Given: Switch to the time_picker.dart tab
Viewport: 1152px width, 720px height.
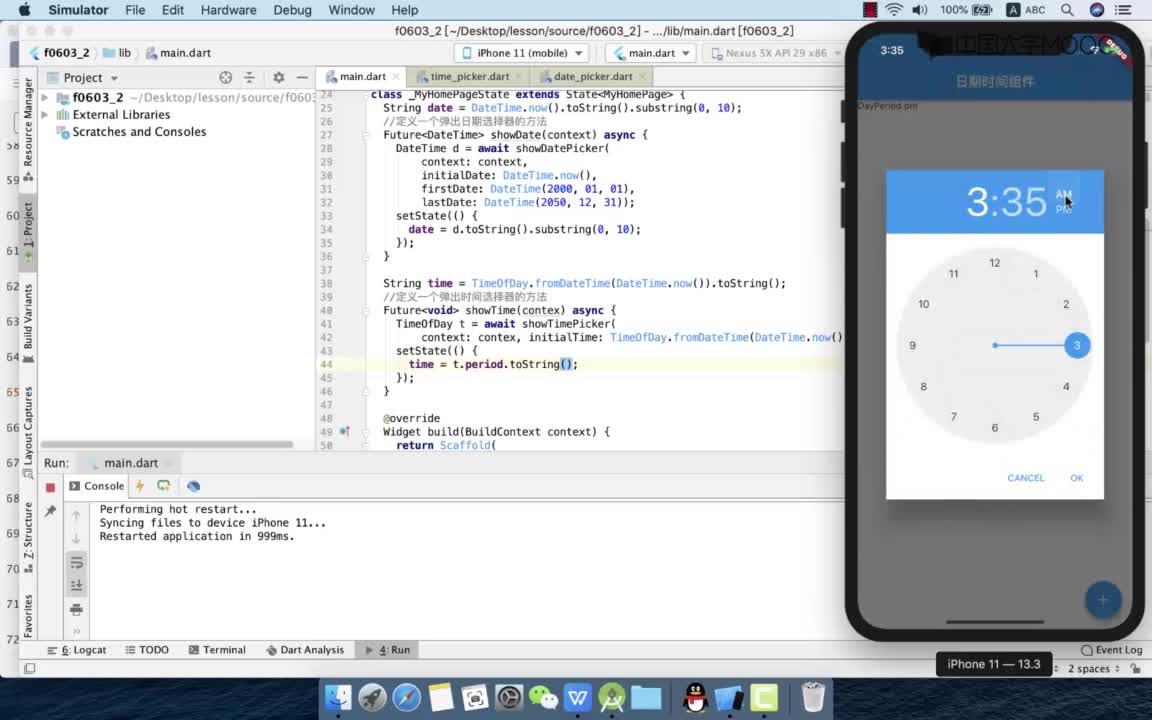Looking at the screenshot, I should pyautogui.click(x=469, y=76).
